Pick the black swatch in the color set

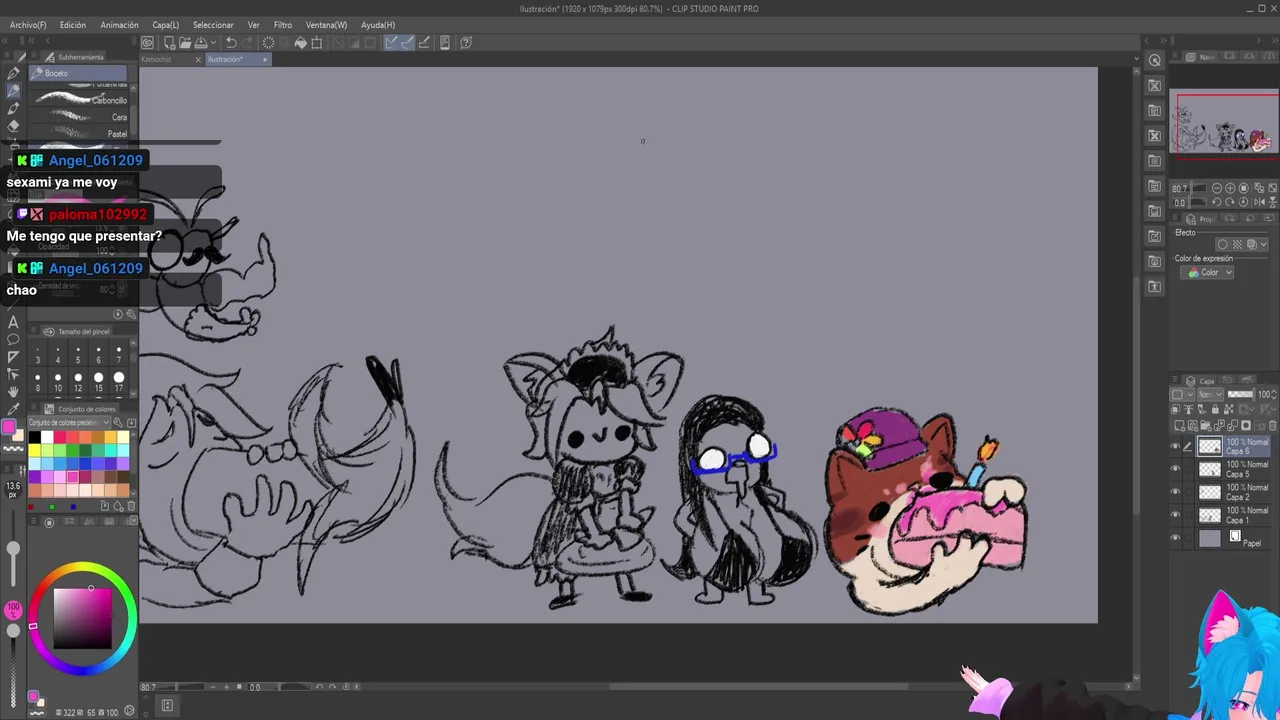pos(35,438)
